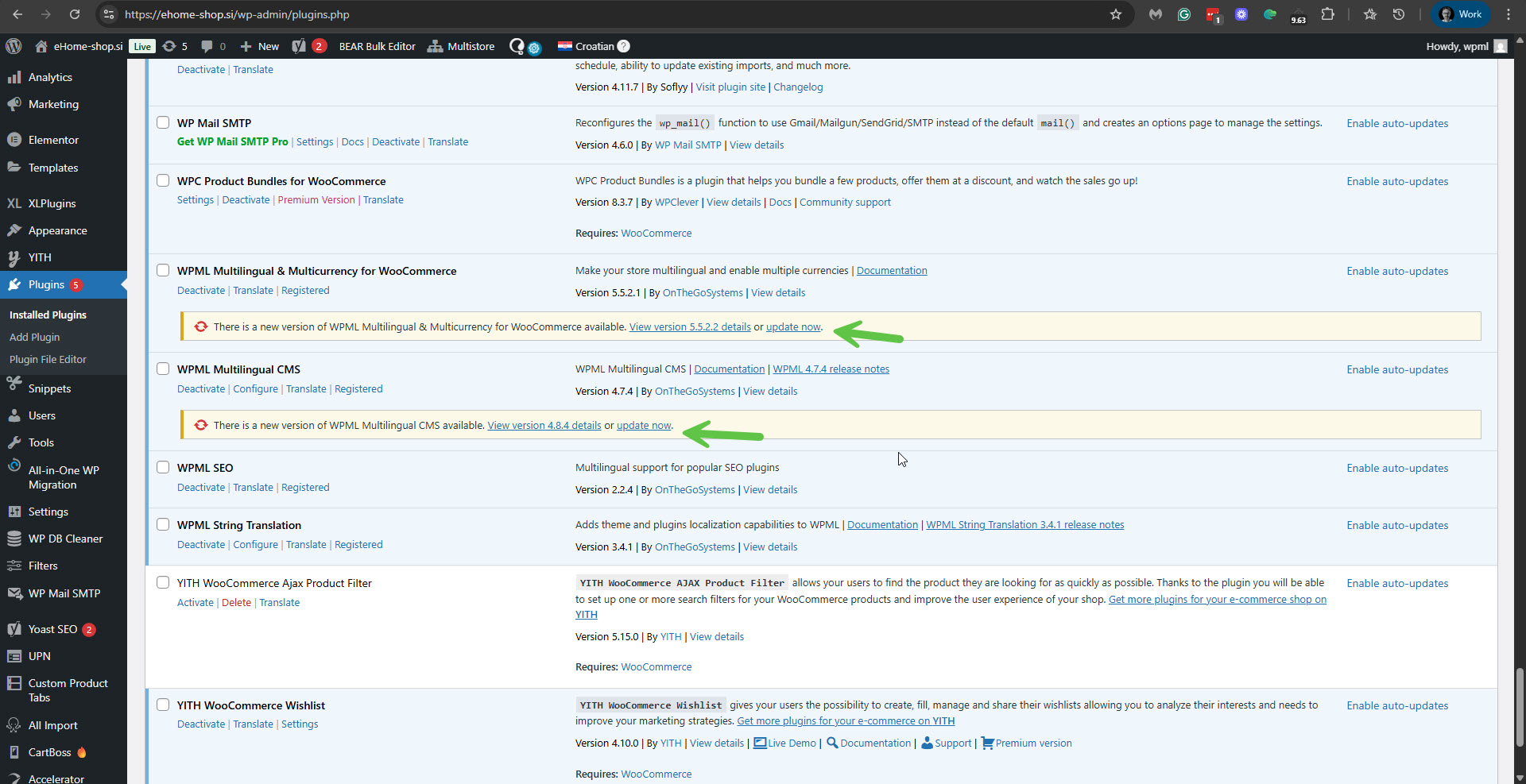Reload the page using browser refresh button
1526x784 pixels.
pyautogui.click(x=74, y=14)
